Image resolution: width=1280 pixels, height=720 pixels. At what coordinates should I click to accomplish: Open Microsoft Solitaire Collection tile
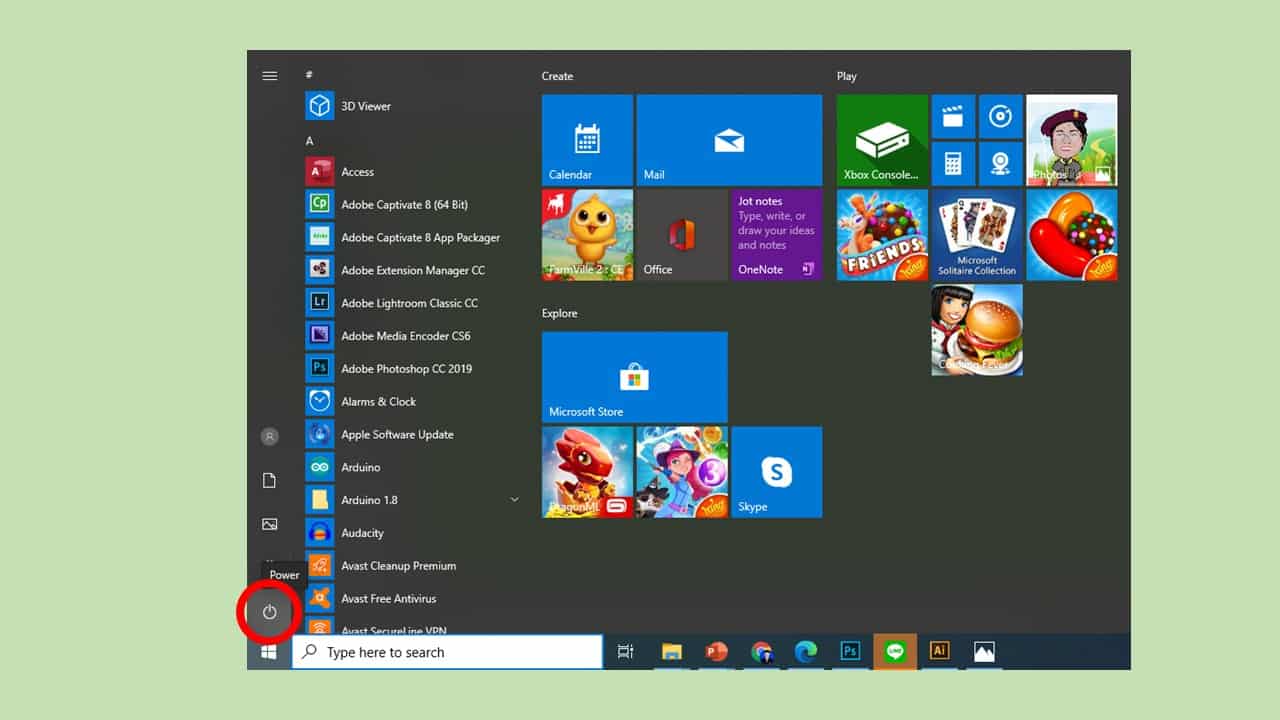tap(977, 235)
